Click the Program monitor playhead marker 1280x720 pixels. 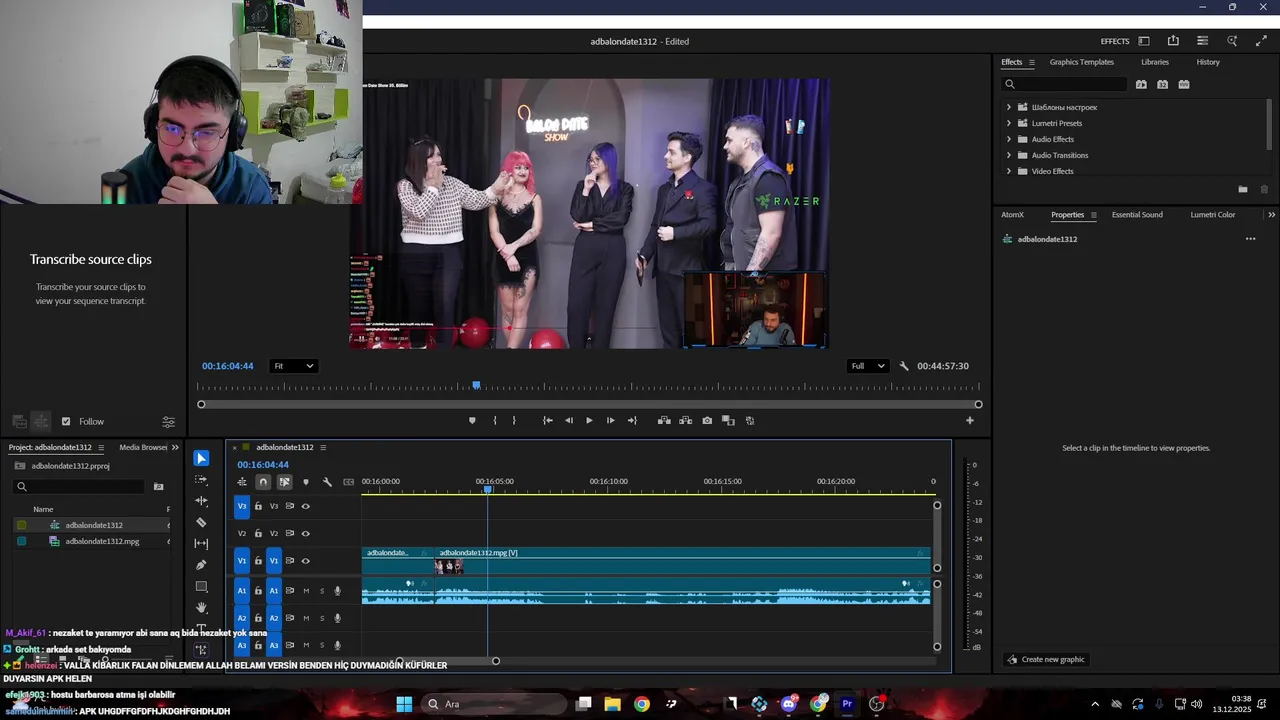coord(476,385)
